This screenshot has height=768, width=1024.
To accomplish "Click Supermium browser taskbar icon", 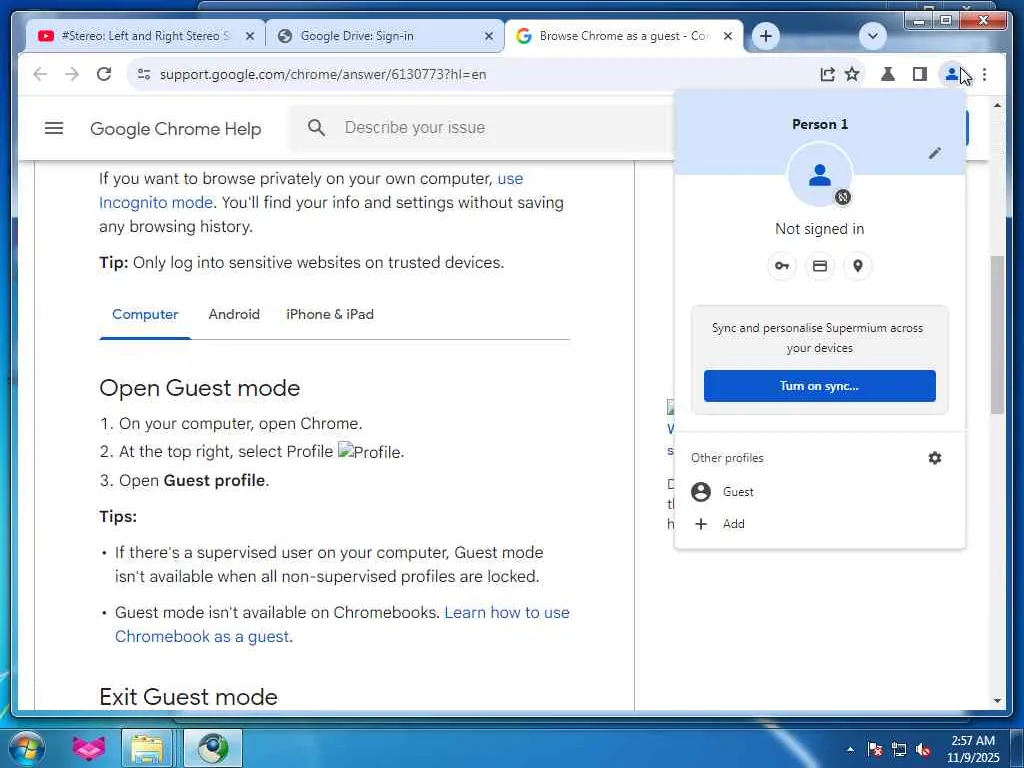I will (x=212, y=748).
